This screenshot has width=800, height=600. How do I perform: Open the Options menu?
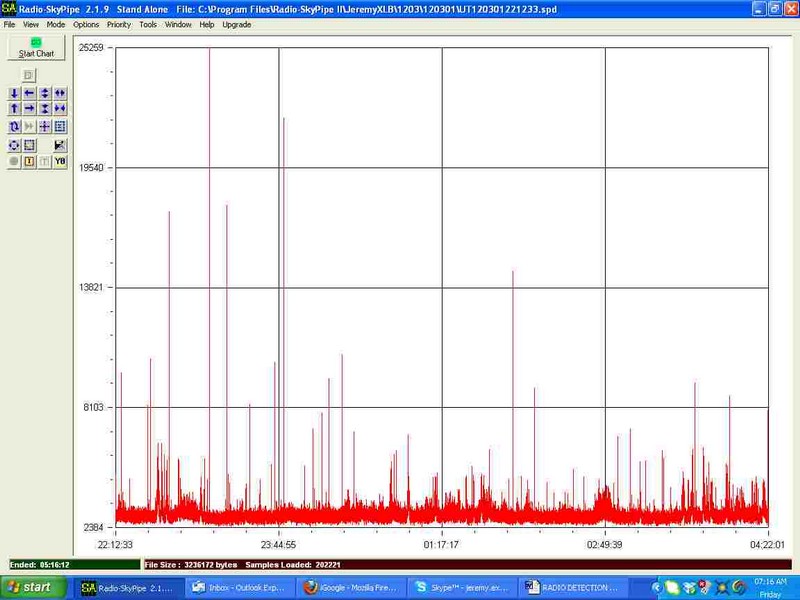86,24
